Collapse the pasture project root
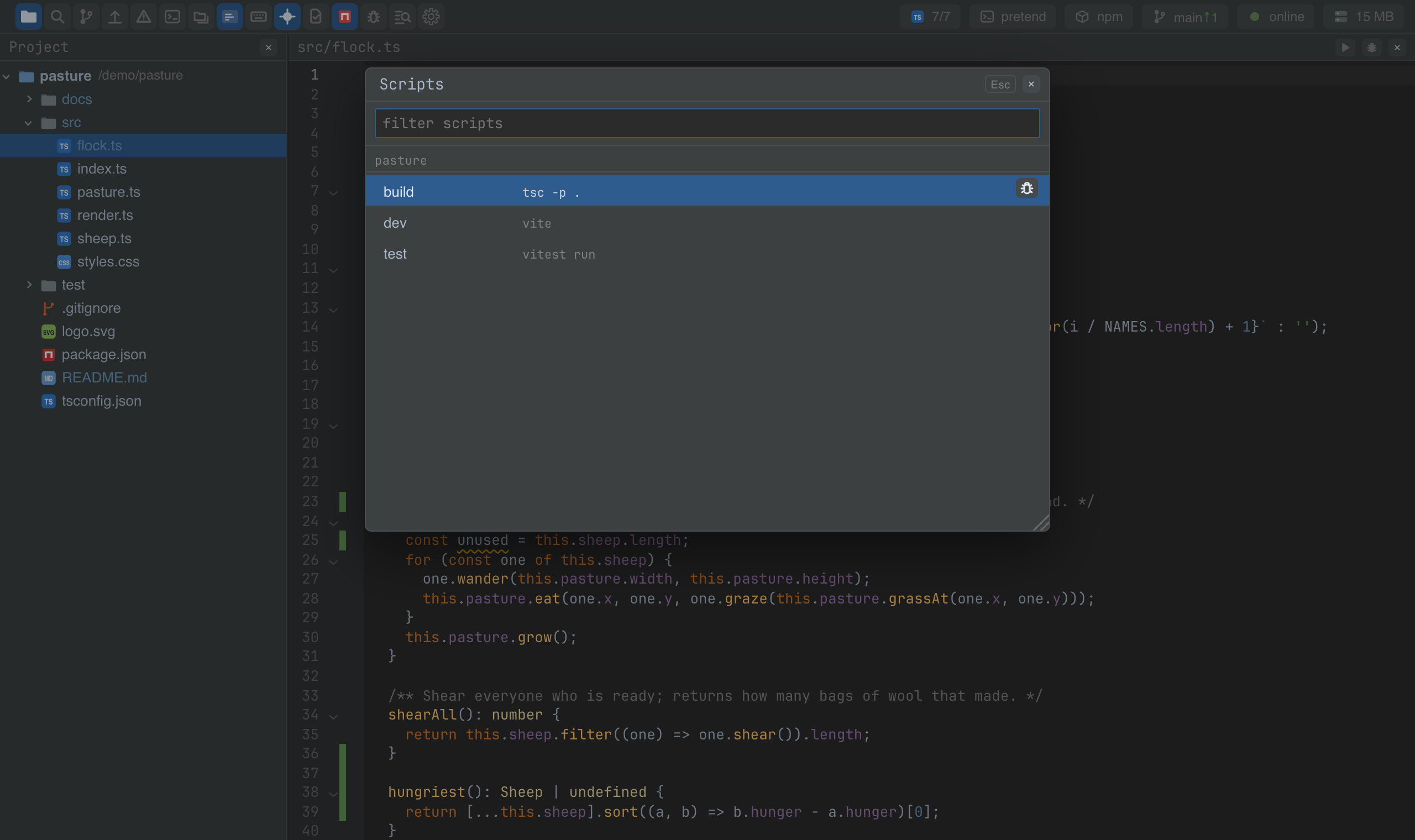The width and height of the screenshot is (1415, 840). 6,76
